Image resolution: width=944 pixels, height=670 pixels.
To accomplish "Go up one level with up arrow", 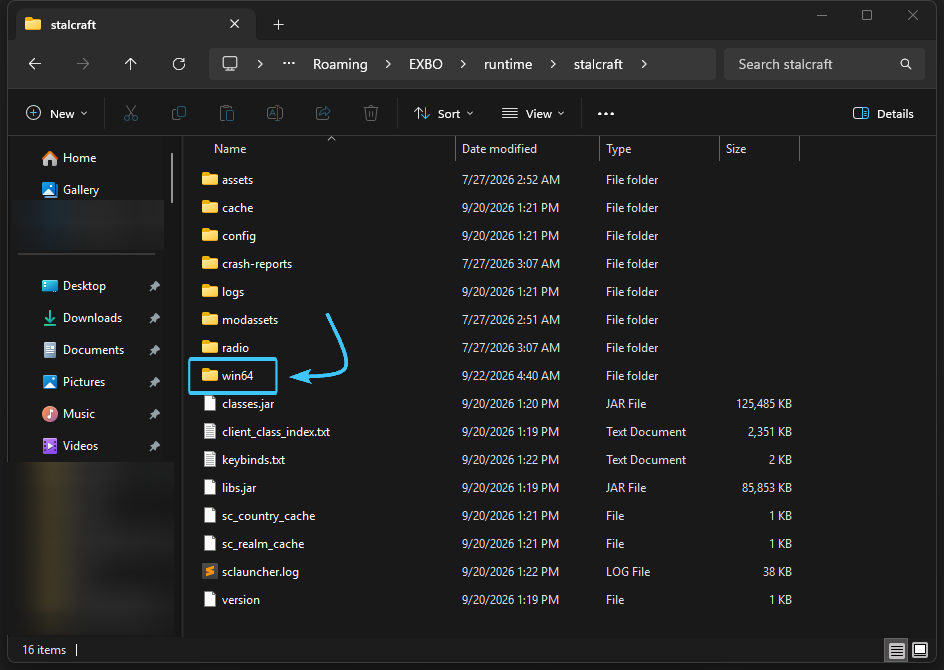I will click(131, 64).
